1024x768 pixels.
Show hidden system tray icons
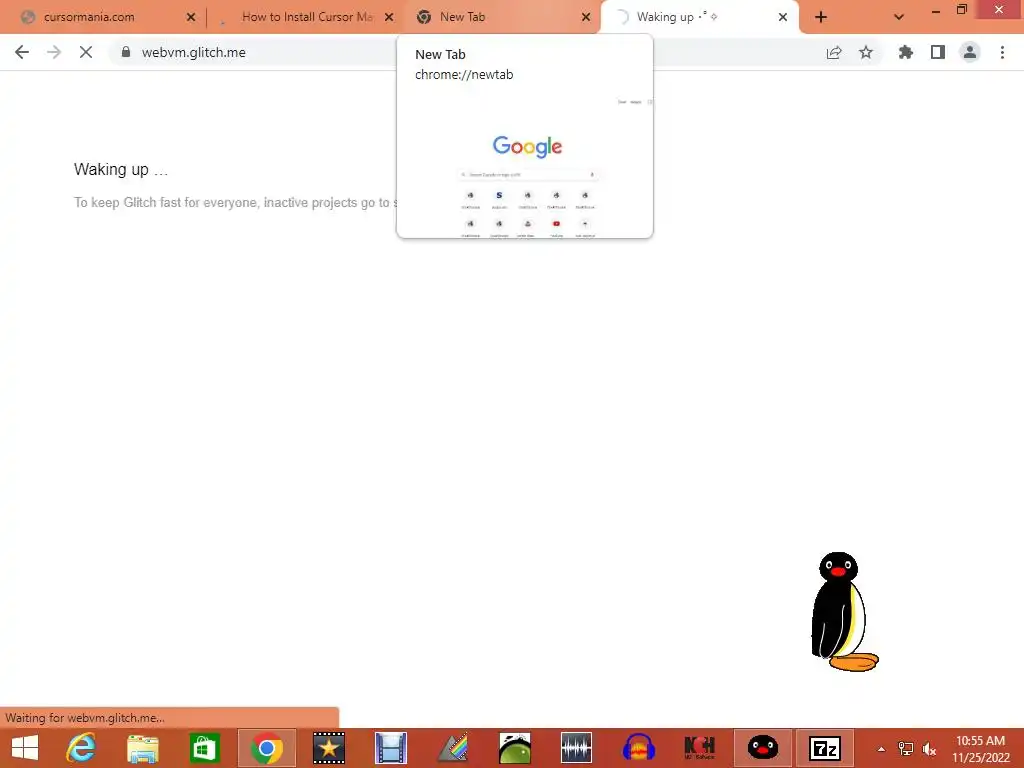881,749
